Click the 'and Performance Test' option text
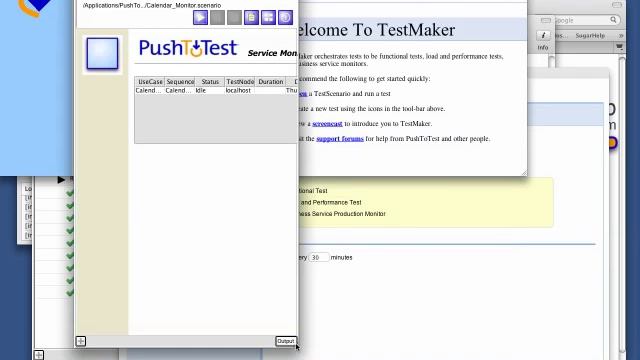The width and height of the screenshot is (640, 360). tap(331, 202)
